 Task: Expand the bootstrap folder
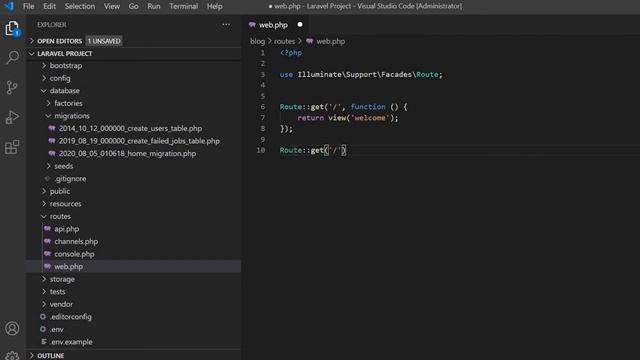44,65
